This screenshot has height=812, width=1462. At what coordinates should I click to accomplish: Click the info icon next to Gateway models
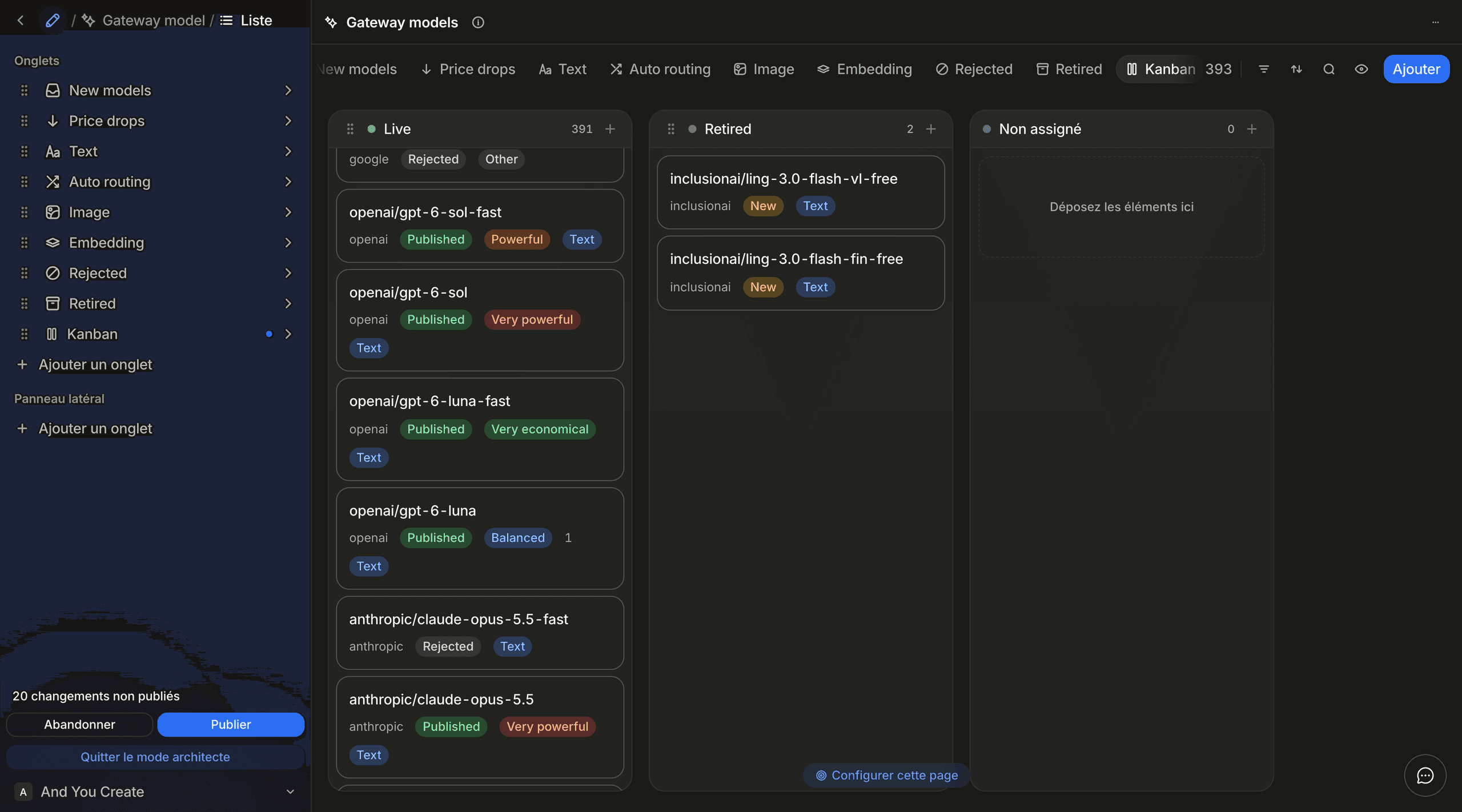click(x=478, y=22)
